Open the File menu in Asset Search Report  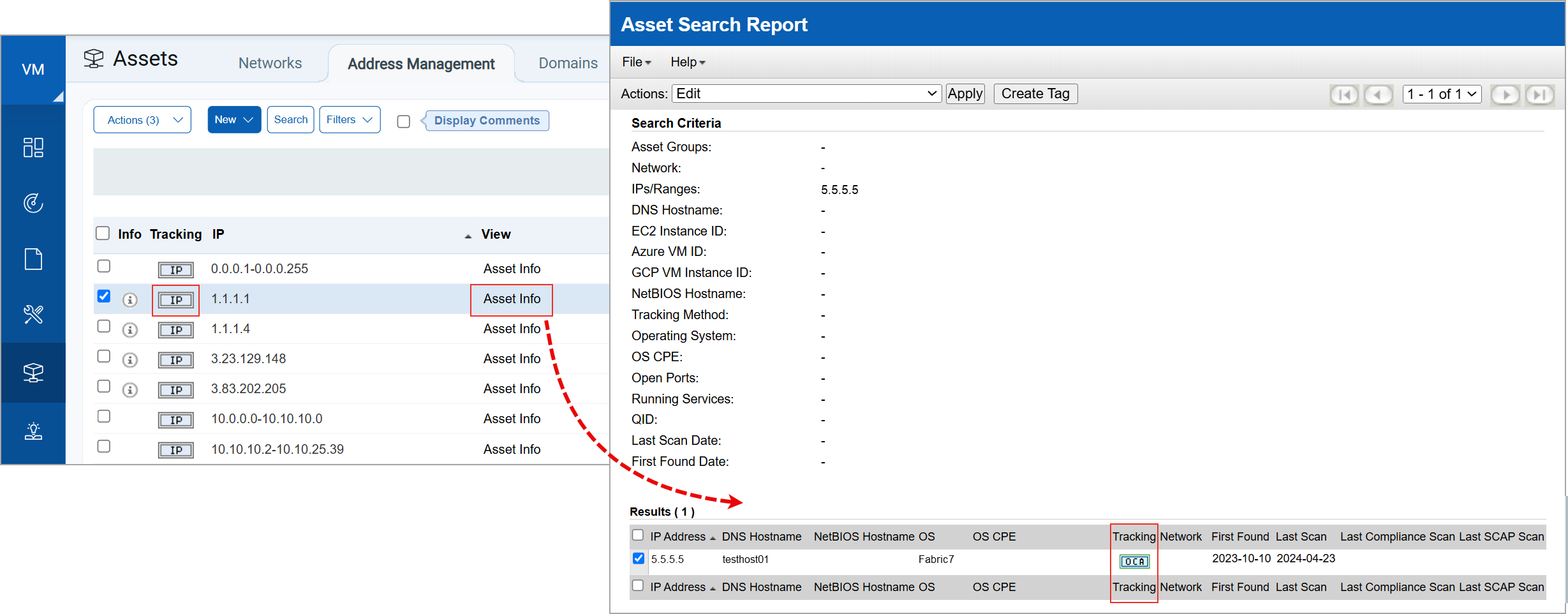pyautogui.click(x=635, y=62)
